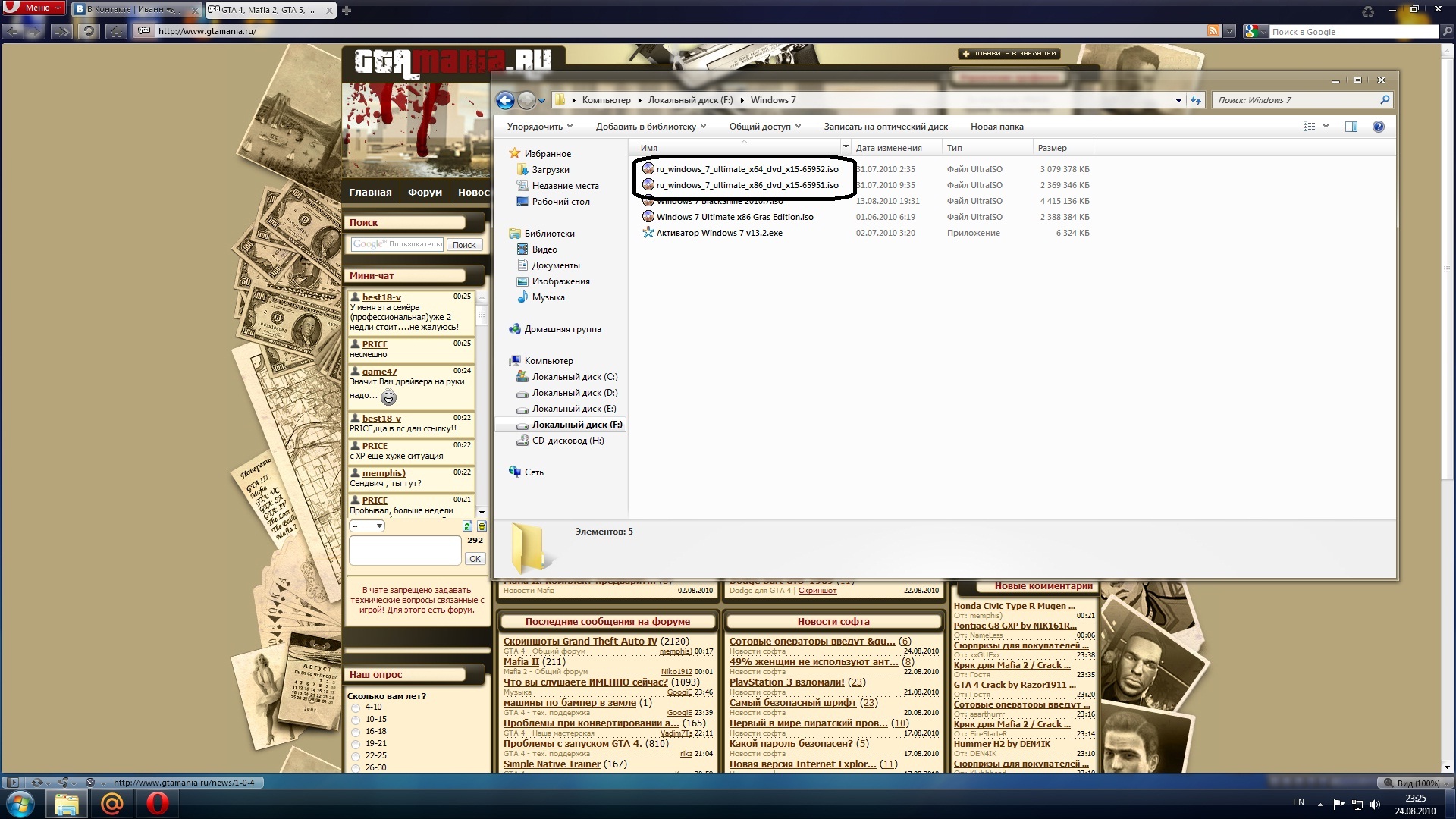Open the Упорядочить dropdown menu
1456x819 pixels.
[539, 127]
